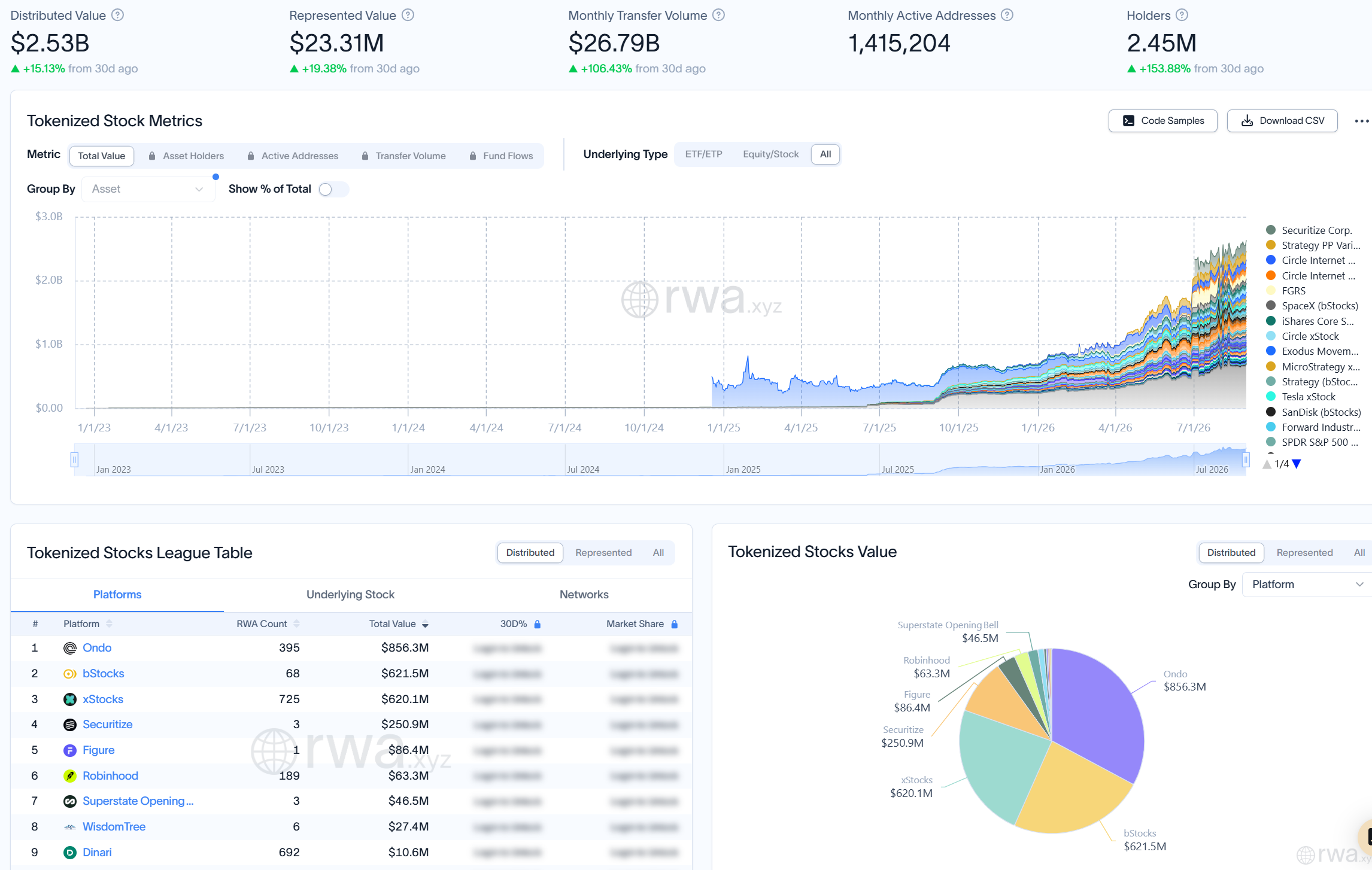Grab the left timeline range handle

coord(74,460)
